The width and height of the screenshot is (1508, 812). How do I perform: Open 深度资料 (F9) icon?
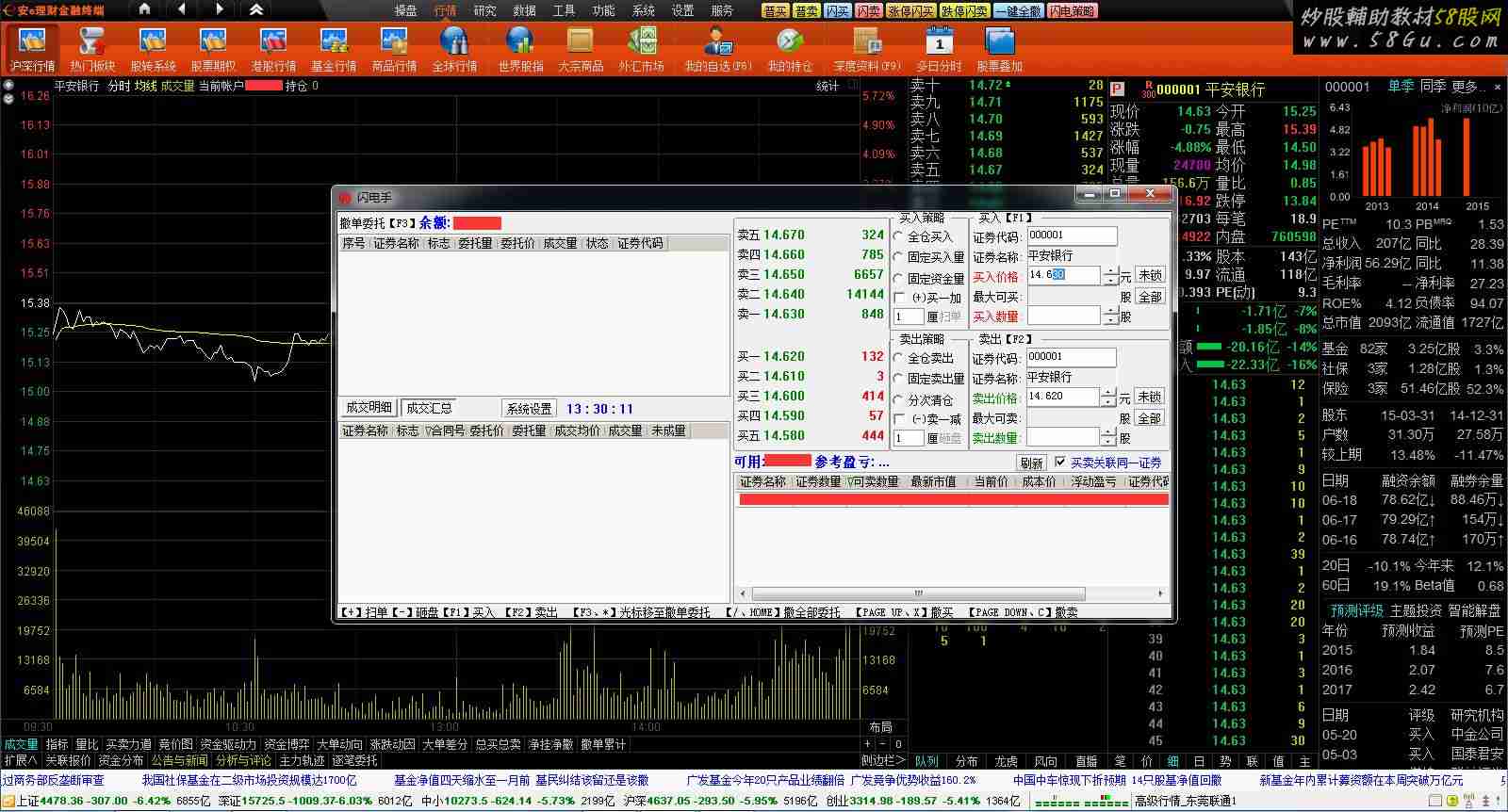[867, 49]
